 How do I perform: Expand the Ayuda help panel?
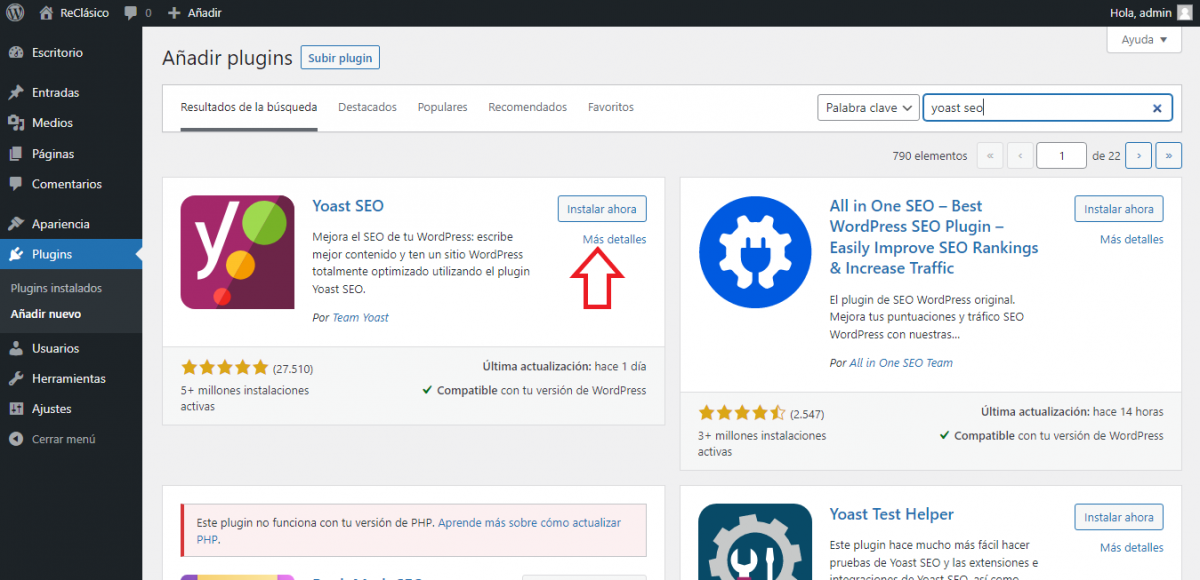point(1143,41)
